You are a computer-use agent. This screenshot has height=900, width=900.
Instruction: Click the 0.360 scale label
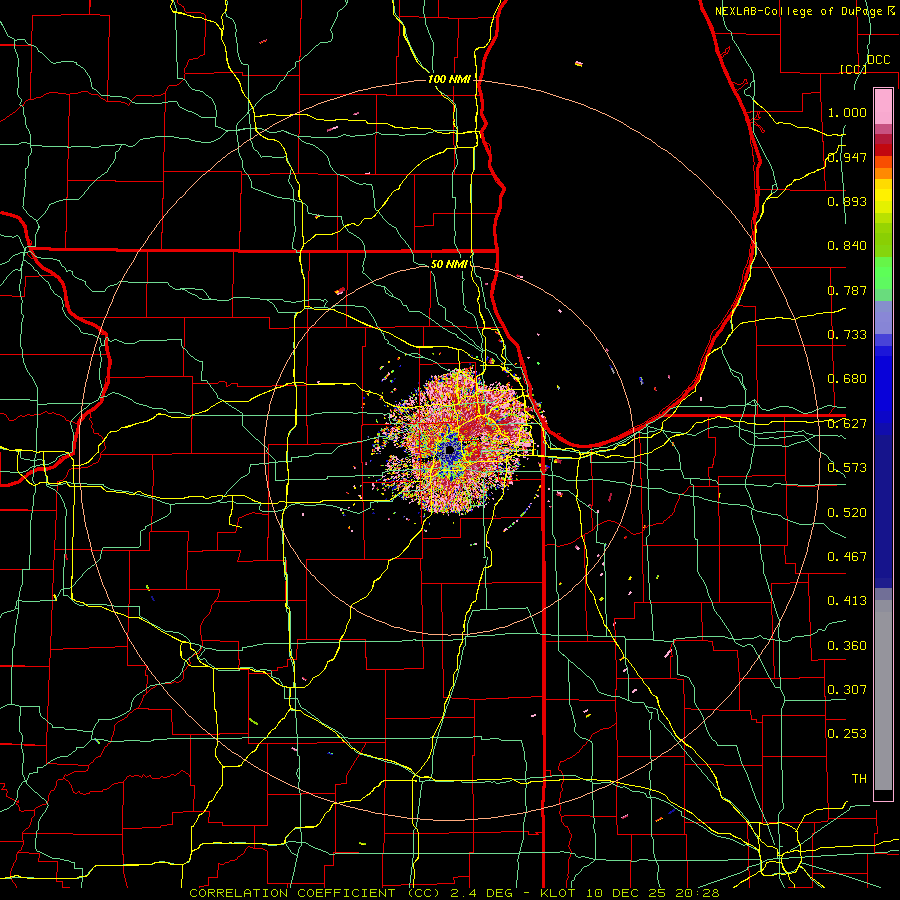(847, 646)
